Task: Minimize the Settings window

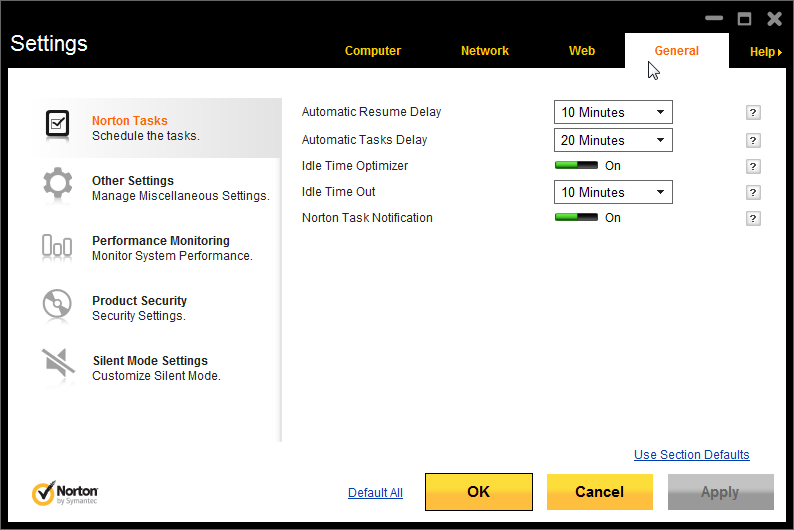Action: [714, 18]
